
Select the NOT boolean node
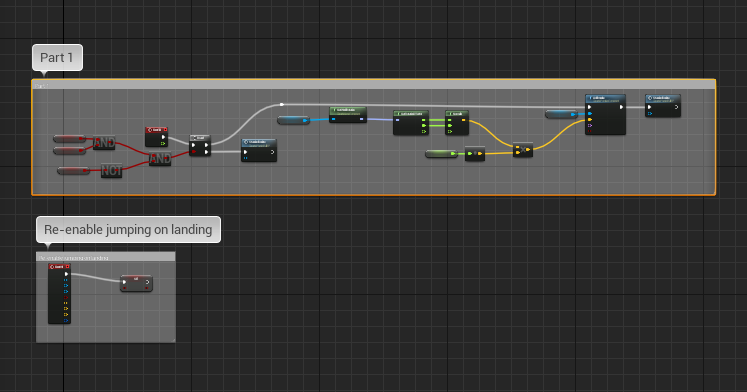(111, 171)
